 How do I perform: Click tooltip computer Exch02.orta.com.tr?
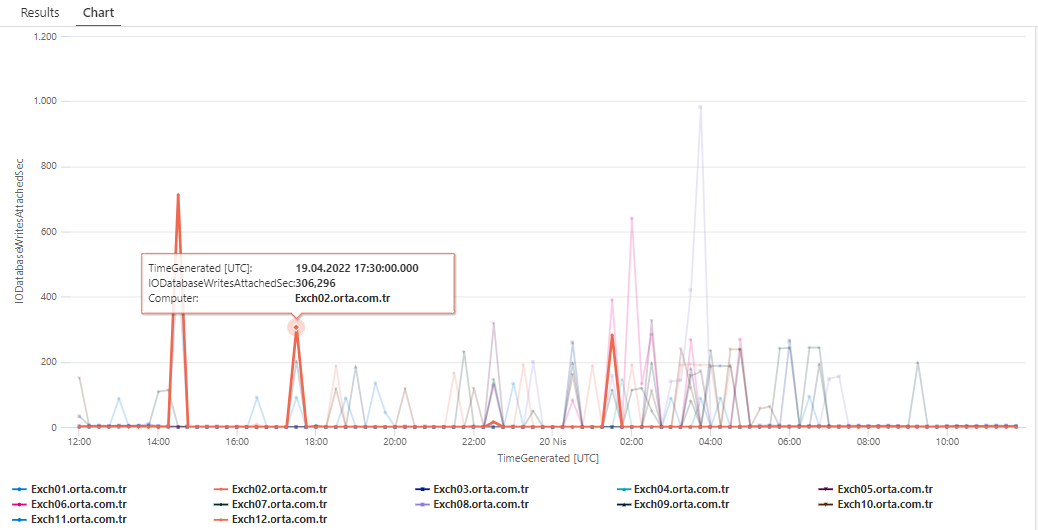click(x=342, y=298)
